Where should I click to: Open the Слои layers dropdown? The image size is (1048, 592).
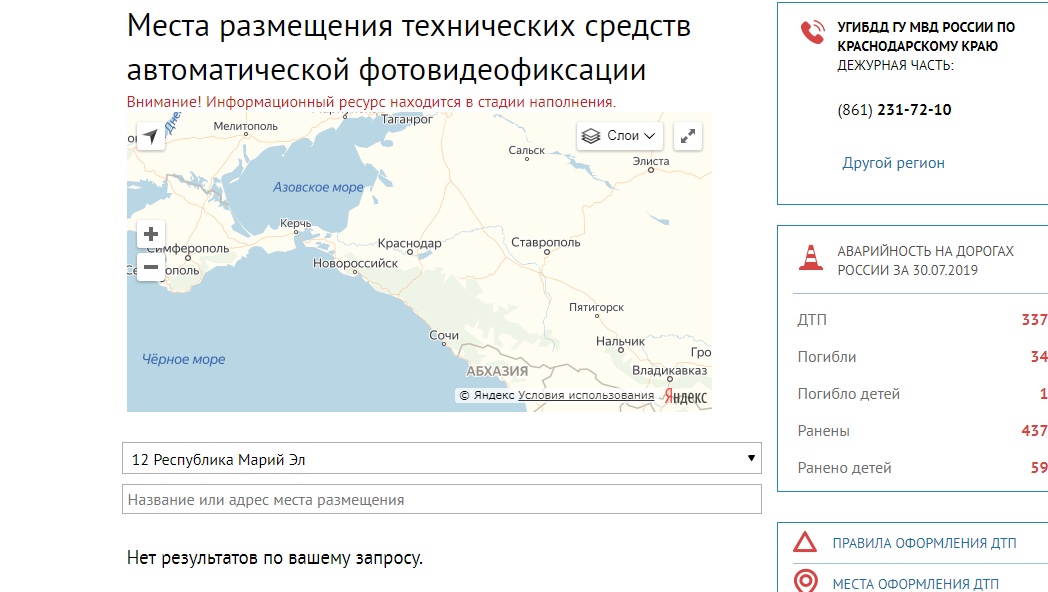620,136
